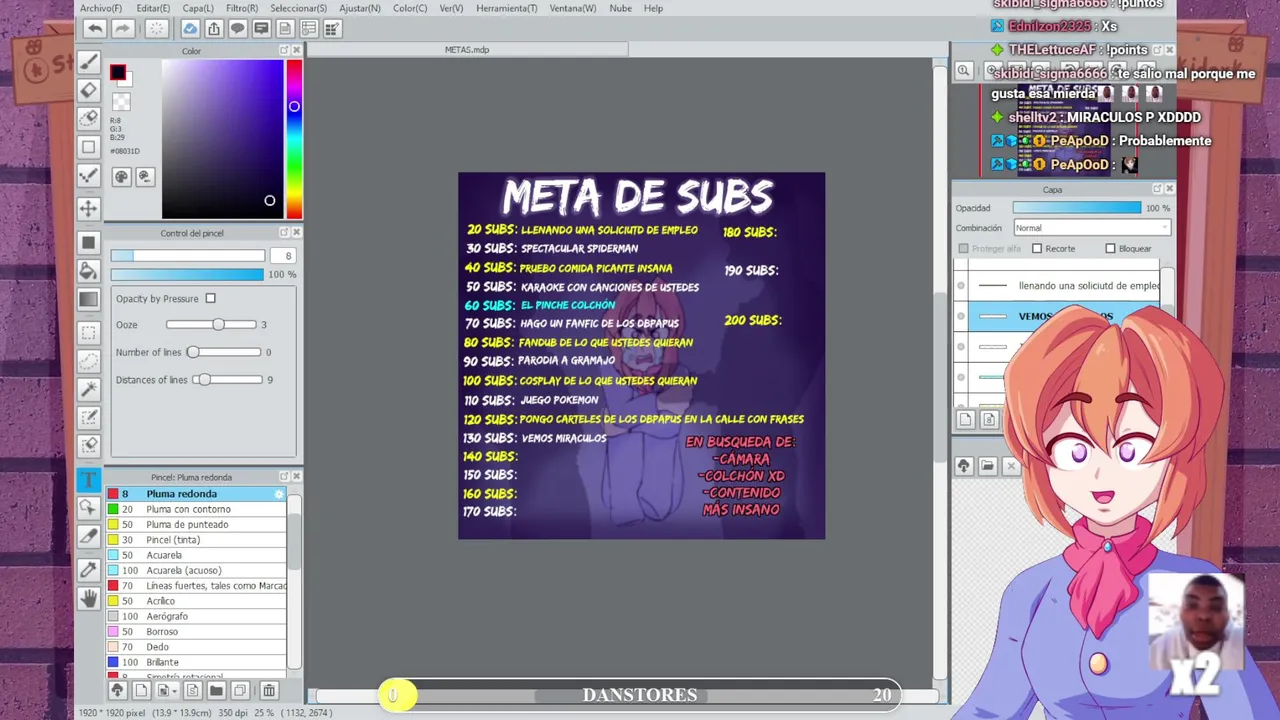The image size is (1280, 720).
Task: Enable the Proteger alfa checkbox
Action: [x=964, y=248]
